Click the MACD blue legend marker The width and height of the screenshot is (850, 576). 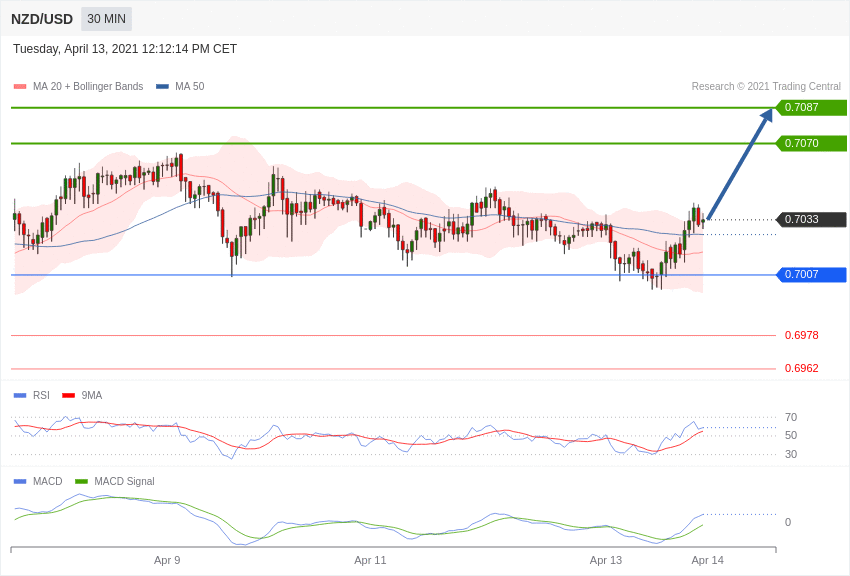(x=20, y=482)
